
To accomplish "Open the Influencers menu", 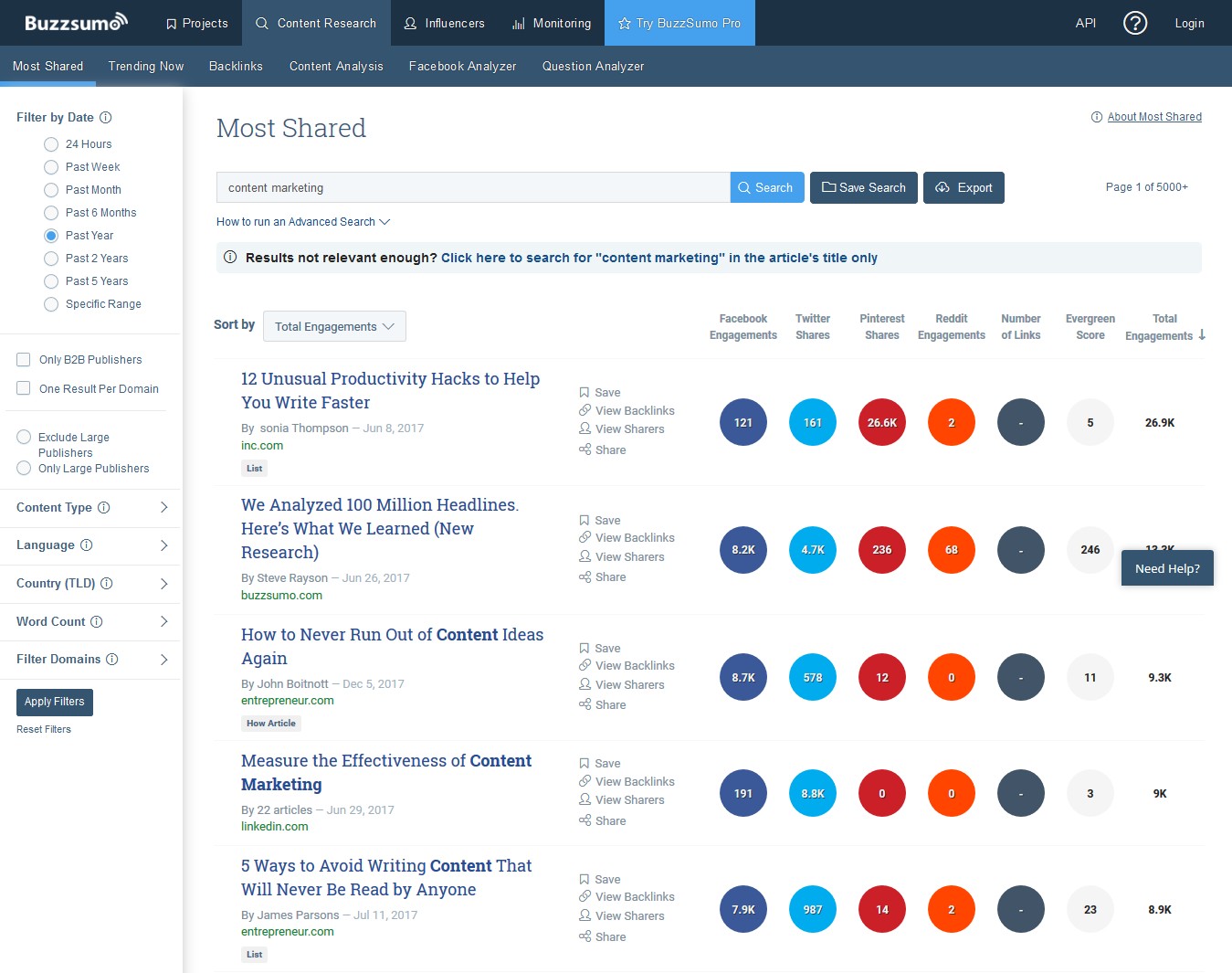I will click(445, 23).
